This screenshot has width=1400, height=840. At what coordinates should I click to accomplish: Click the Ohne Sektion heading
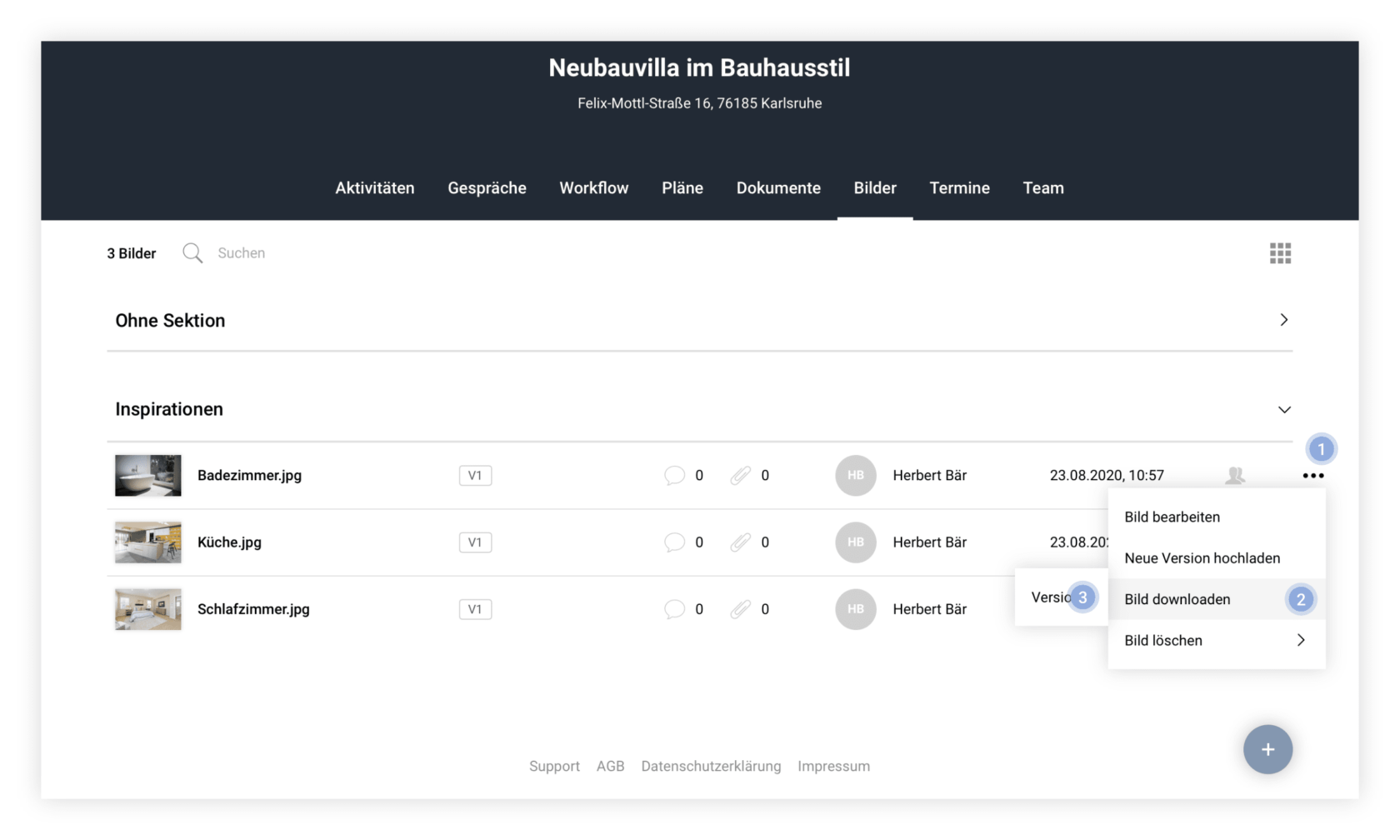[x=170, y=321]
